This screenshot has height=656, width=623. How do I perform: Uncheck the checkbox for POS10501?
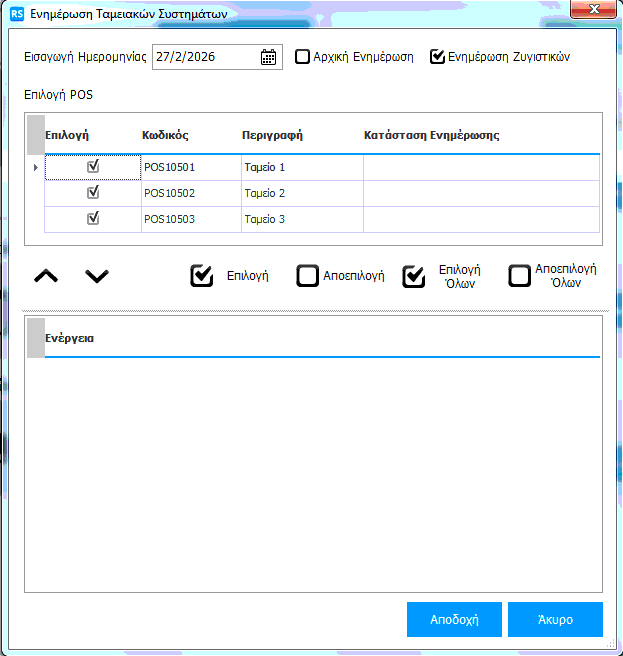[x=94, y=167]
